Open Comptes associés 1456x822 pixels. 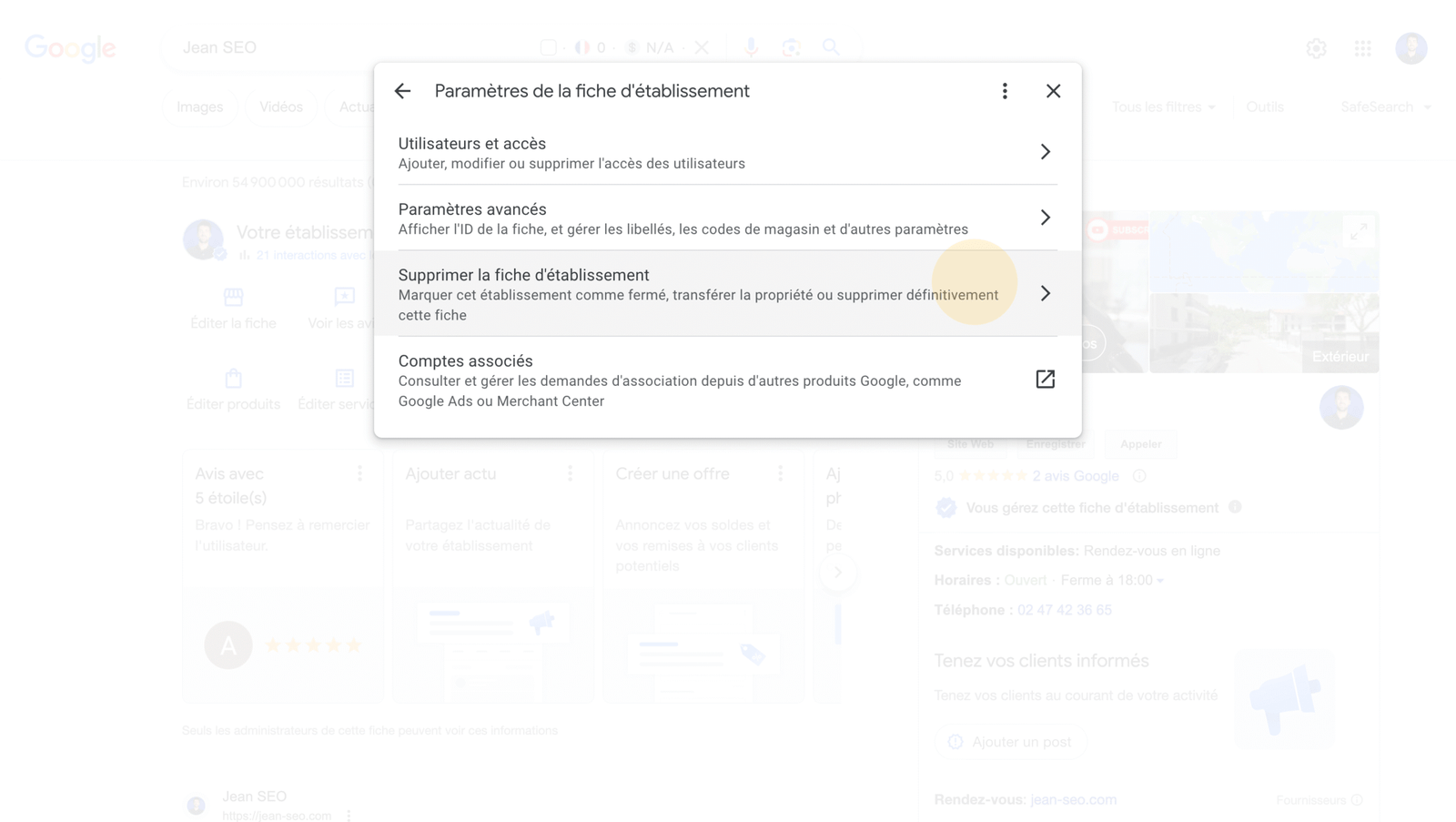coord(727,380)
